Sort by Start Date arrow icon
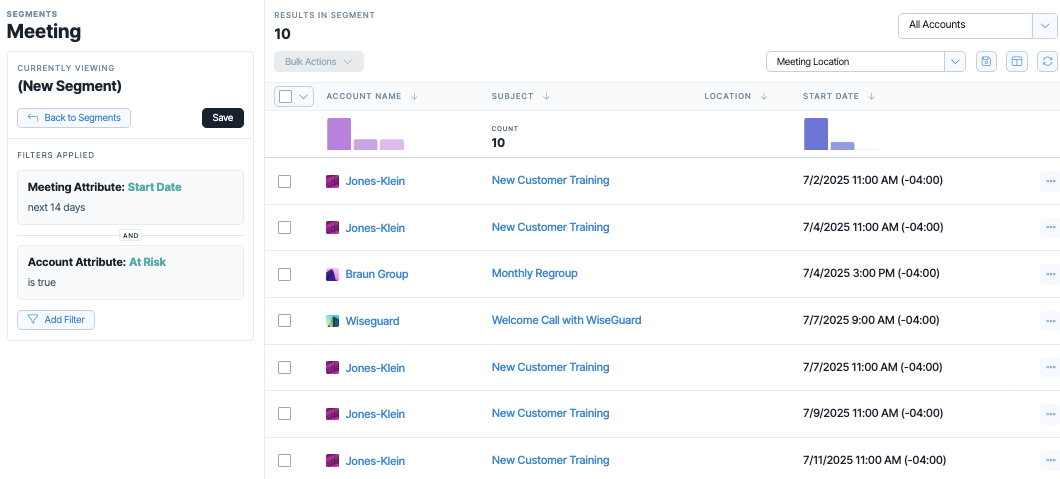Image resolution: width=1060 pixels, height=479 pixels. 871,97
